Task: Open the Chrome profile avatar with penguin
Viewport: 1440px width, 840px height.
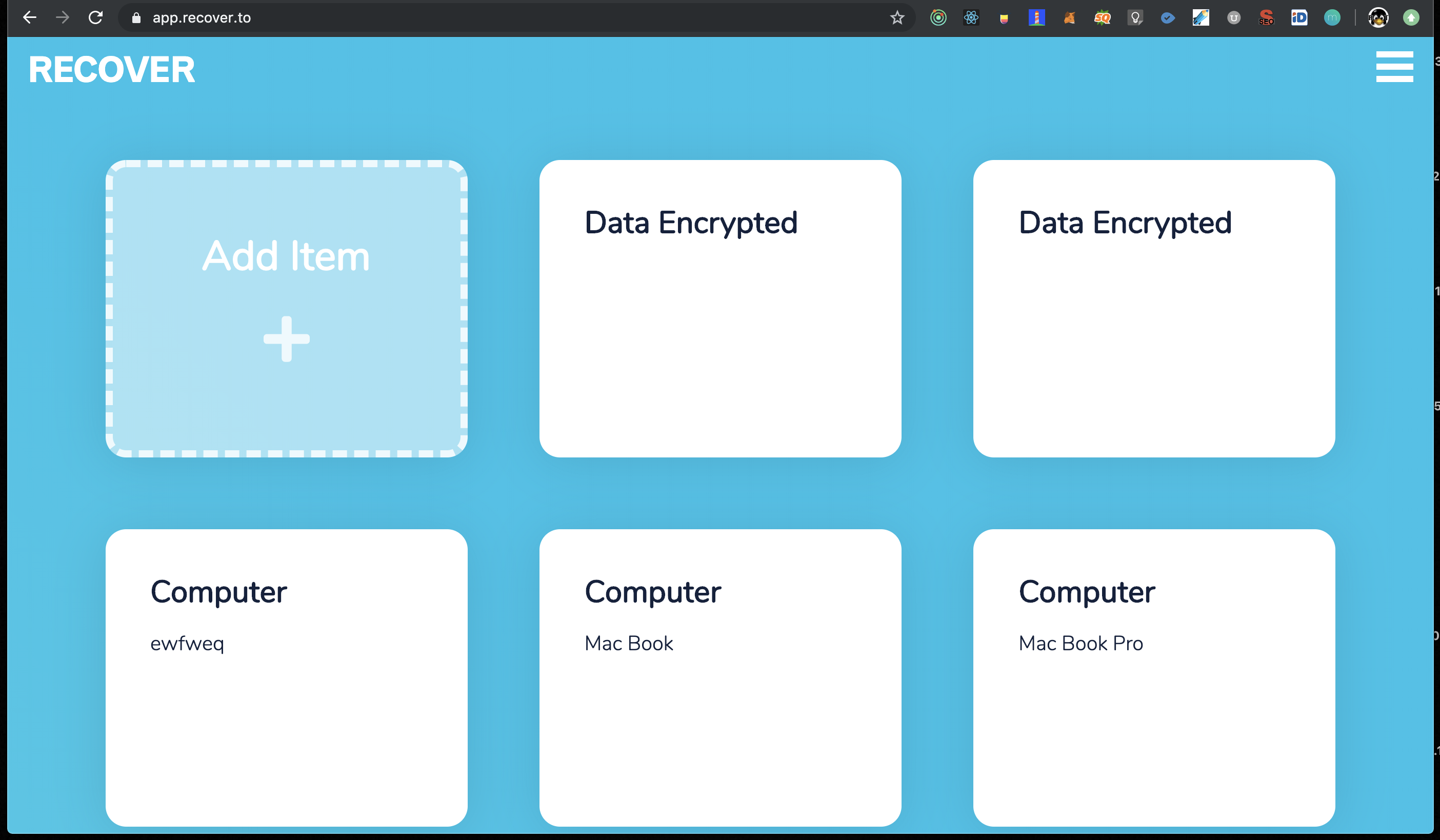Action: click(1378, 18)
